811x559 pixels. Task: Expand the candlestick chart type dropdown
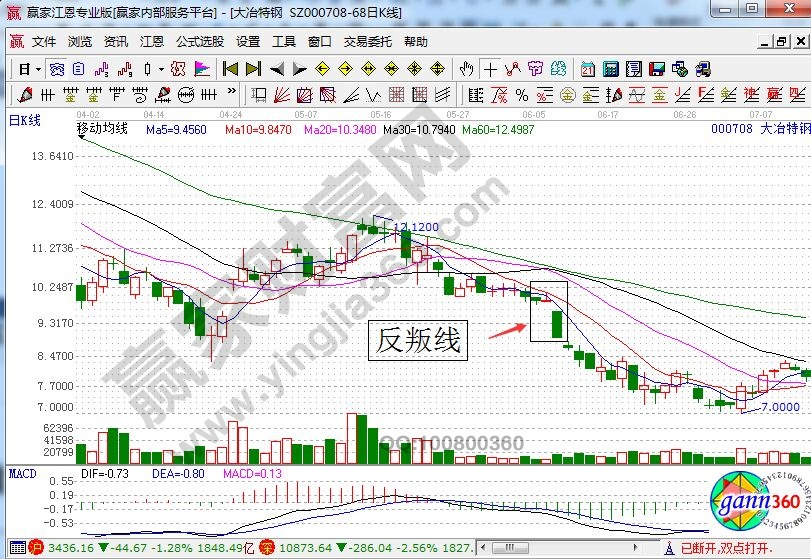[x=161, y=69]
